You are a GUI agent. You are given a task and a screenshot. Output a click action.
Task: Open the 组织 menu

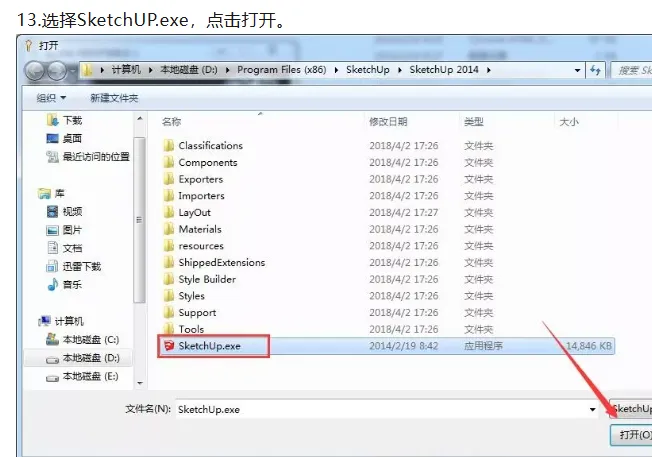click(51, 98)
